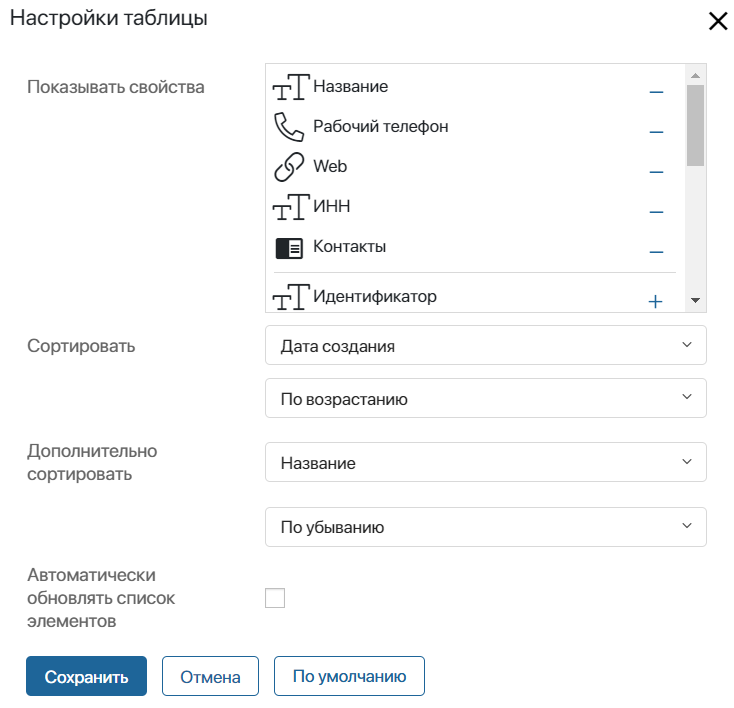Remove Рабочий телефон using its minus icon
Viewport: 734px width, 708px height.
coord(656,132)
